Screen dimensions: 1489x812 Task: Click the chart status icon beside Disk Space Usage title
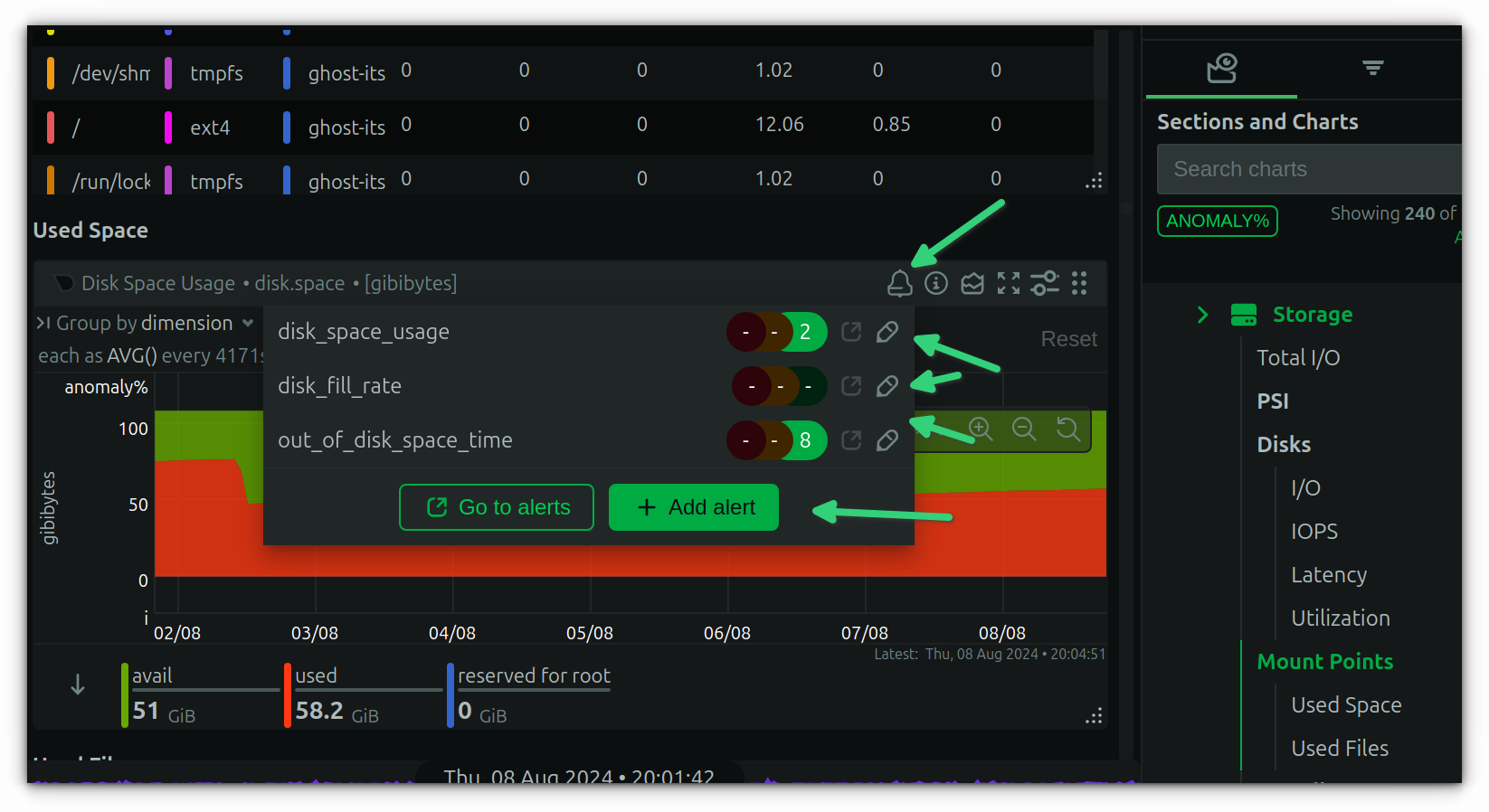[x=63, y=284]
